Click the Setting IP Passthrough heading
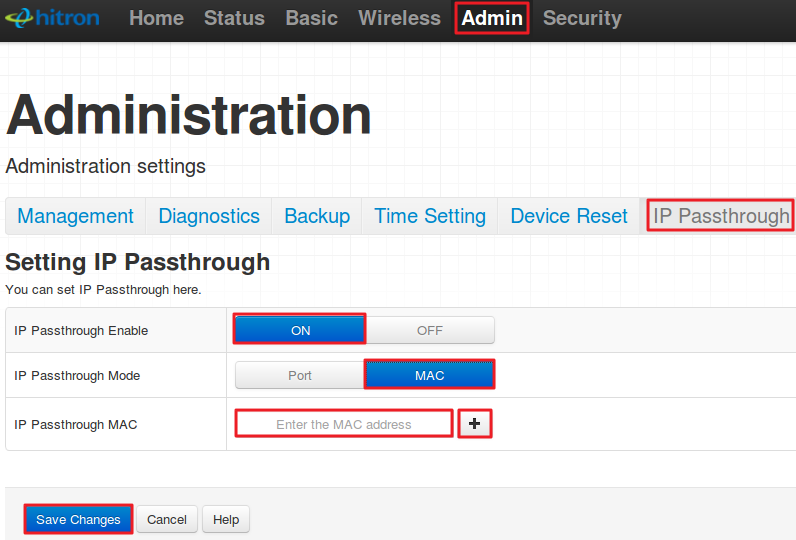The height and width of the screenshot is (540, 796). pyautogui.click(x=138, y=262)
